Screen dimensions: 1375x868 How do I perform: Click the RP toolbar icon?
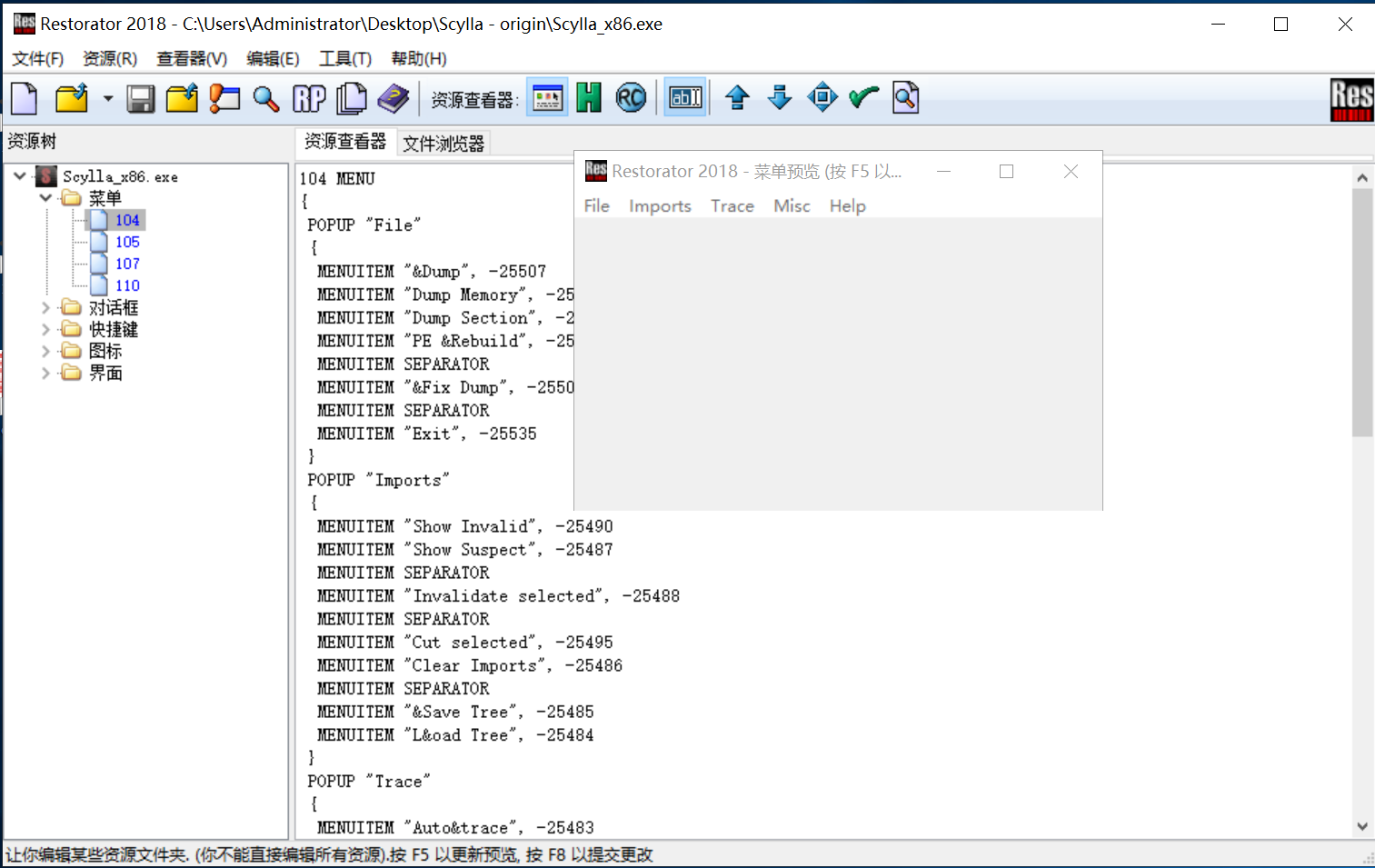click(x=309, y=98)
